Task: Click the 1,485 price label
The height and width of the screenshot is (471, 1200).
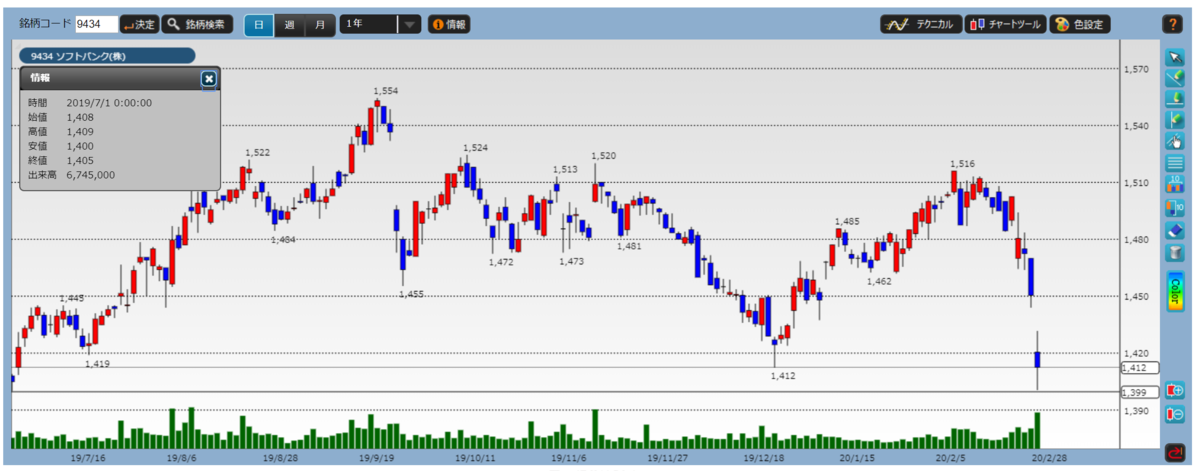Action: click(847, 221)
